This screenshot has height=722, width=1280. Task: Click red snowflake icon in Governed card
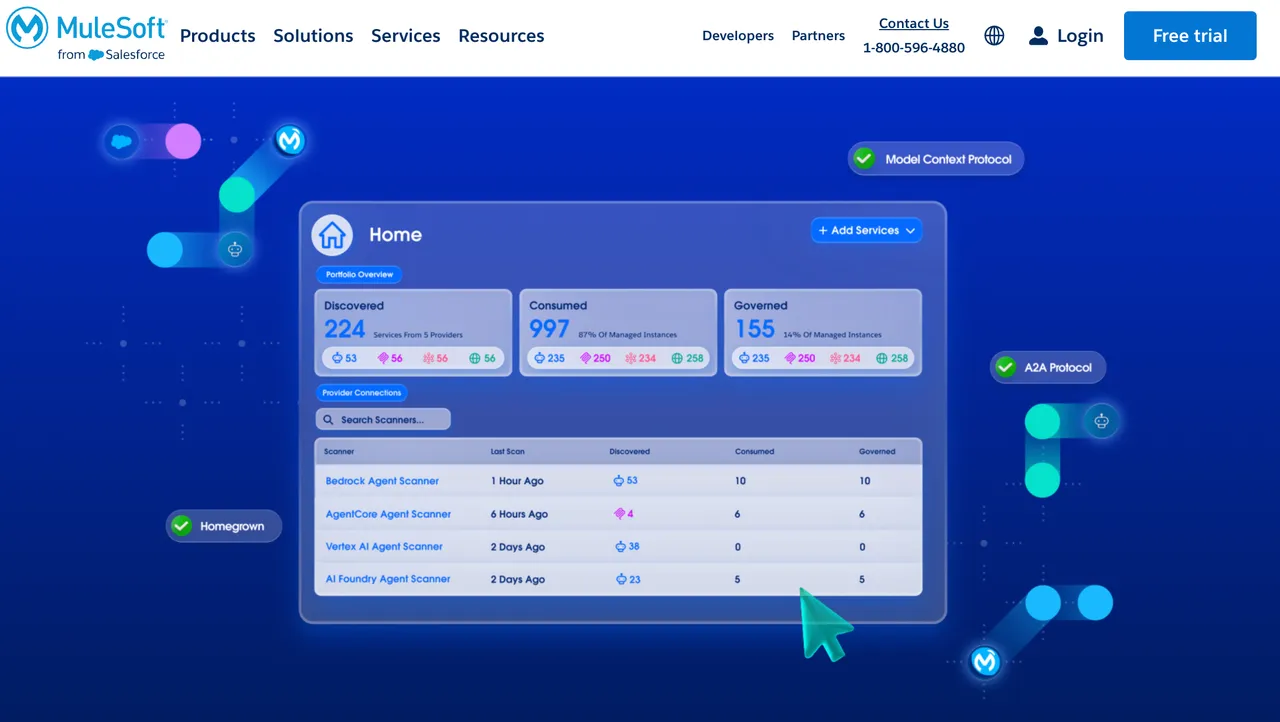[x=836, y=358]
